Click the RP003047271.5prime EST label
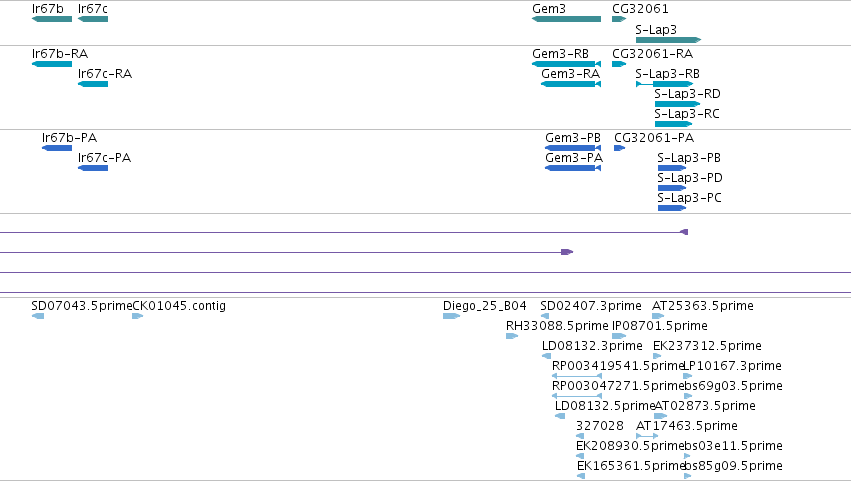Screen dimensions: 851x481 click(618, 387)
